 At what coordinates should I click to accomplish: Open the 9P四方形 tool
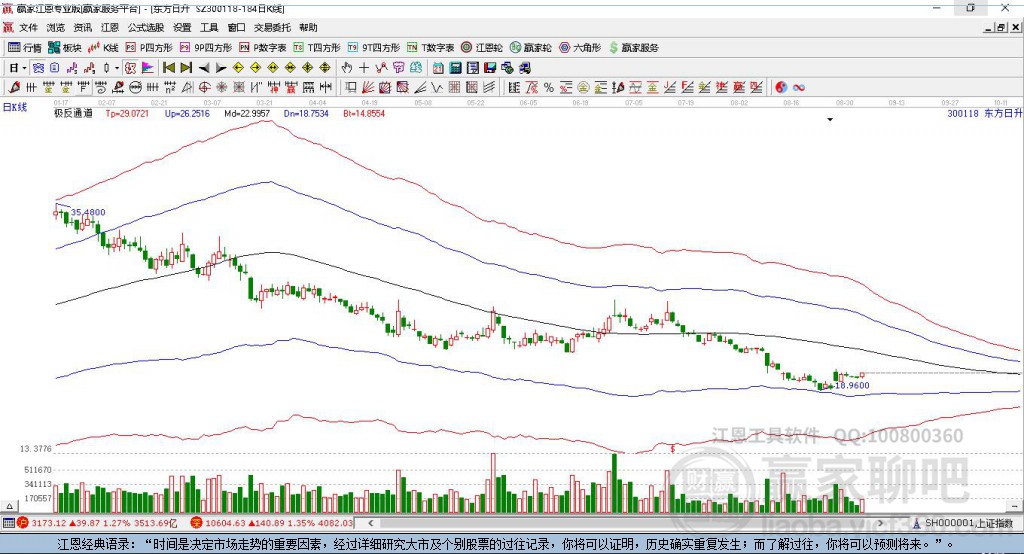pyautogui.click(x=206, y=48)
